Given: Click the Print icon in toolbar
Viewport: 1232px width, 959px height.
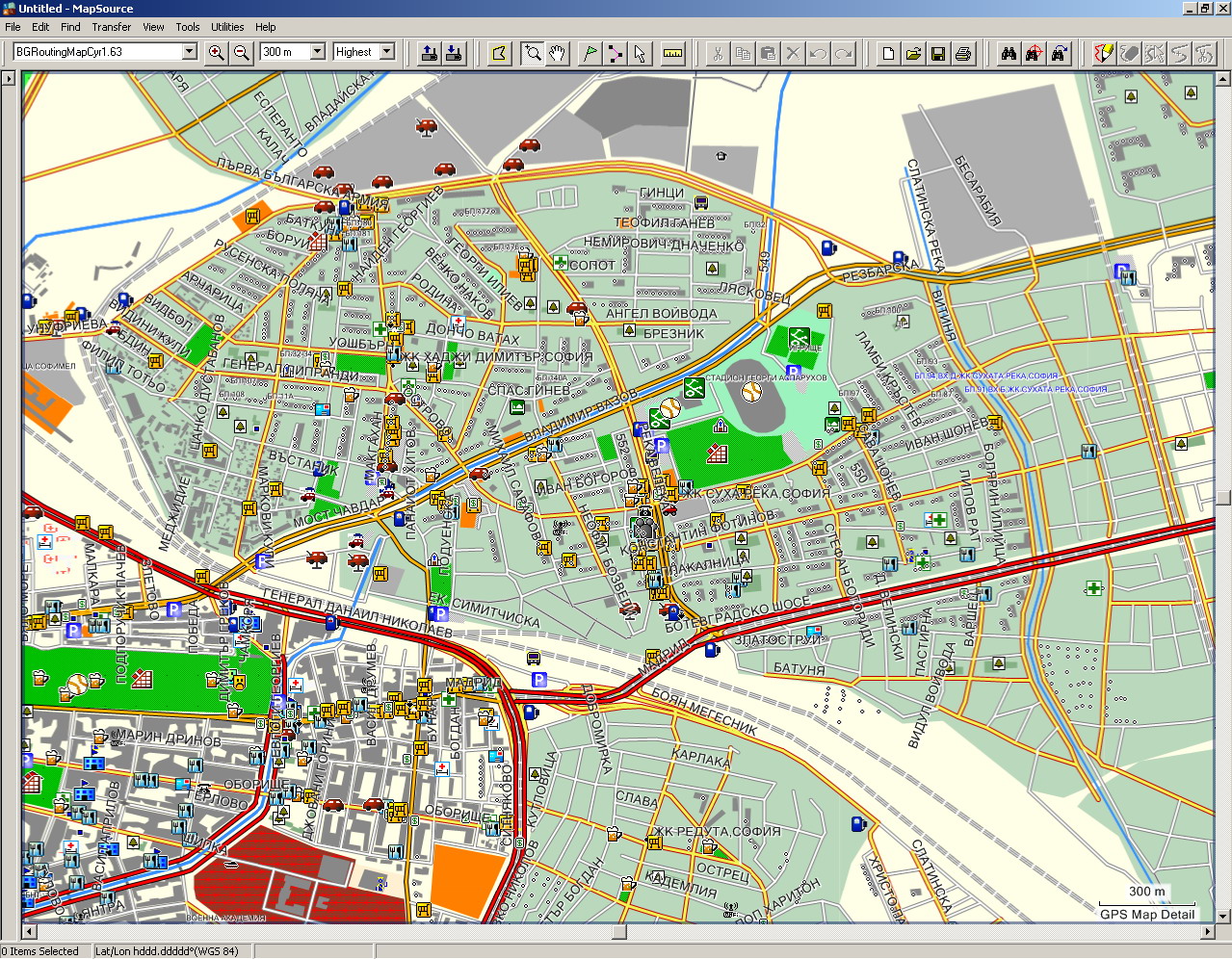Looking at the screenshot, I should [963, 53].
